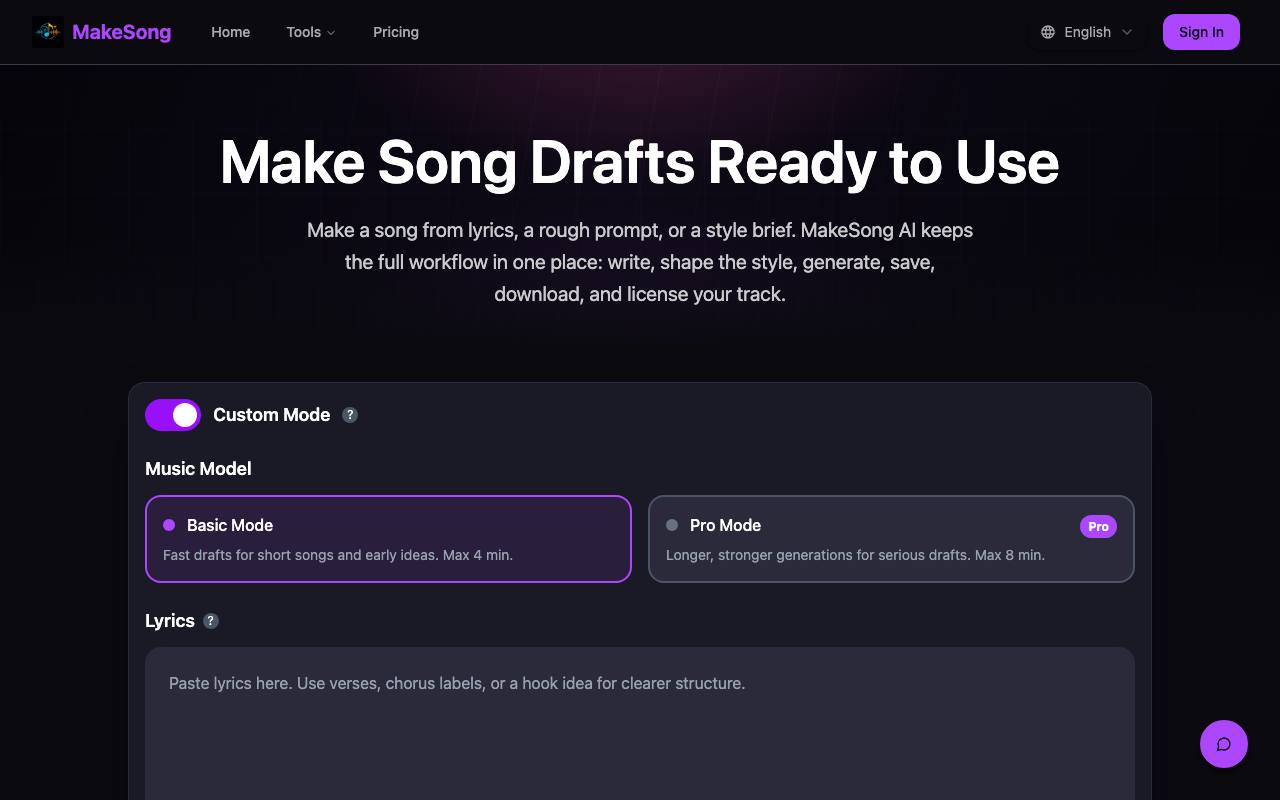Click the Sign In button
This screenshot has height=800, width=1280.
point(1201,32)
